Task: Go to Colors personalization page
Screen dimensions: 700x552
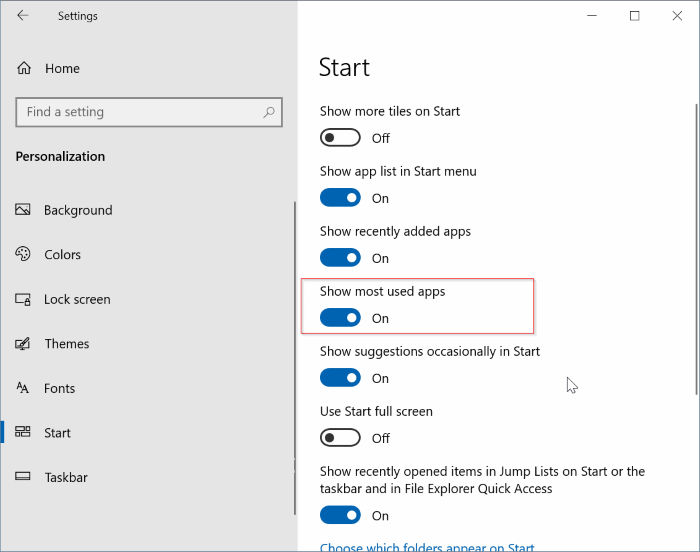Action: 147,255
